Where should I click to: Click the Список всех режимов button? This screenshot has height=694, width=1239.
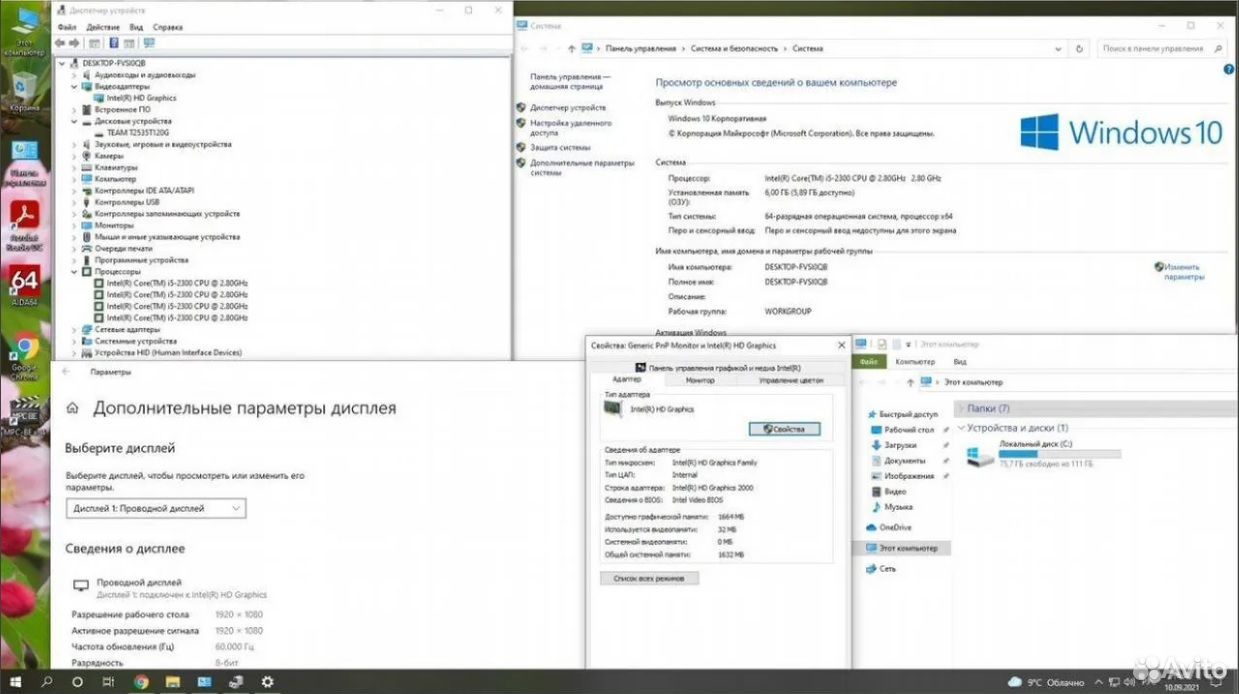tap(649, 578)
